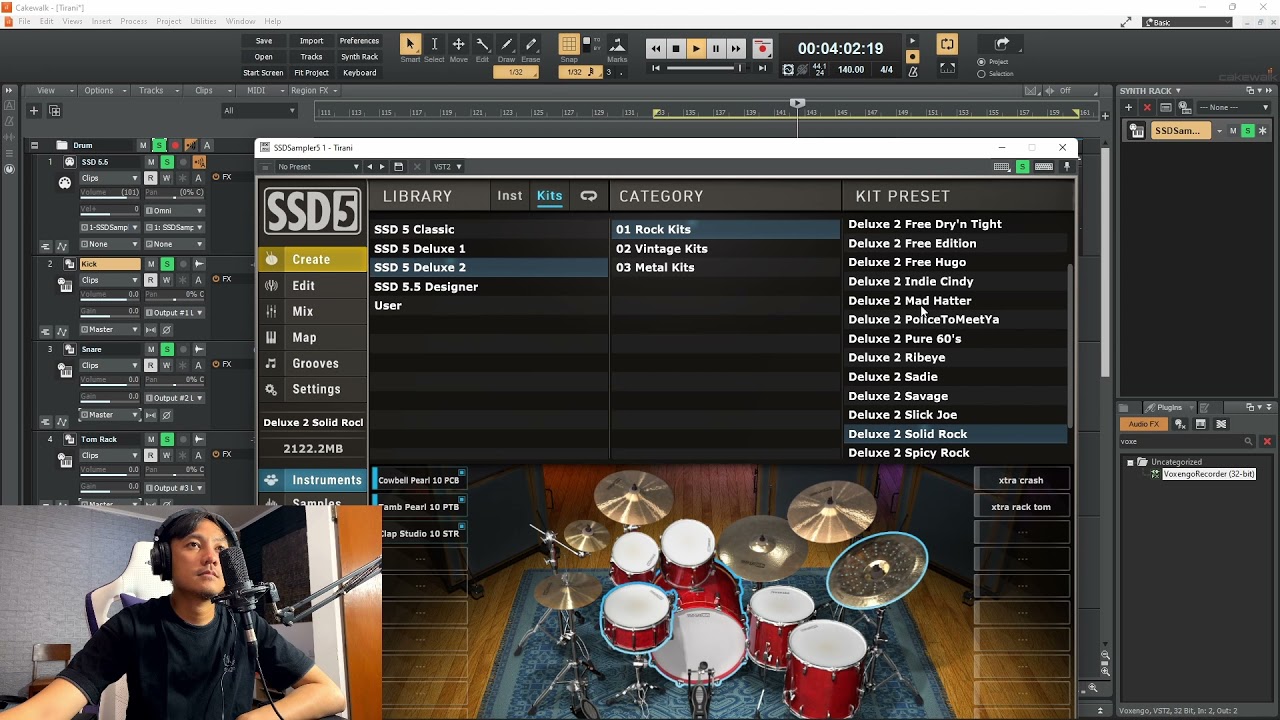Click the Preferences button
Viewport: 1280px width, 720px height.
point(359,41)
